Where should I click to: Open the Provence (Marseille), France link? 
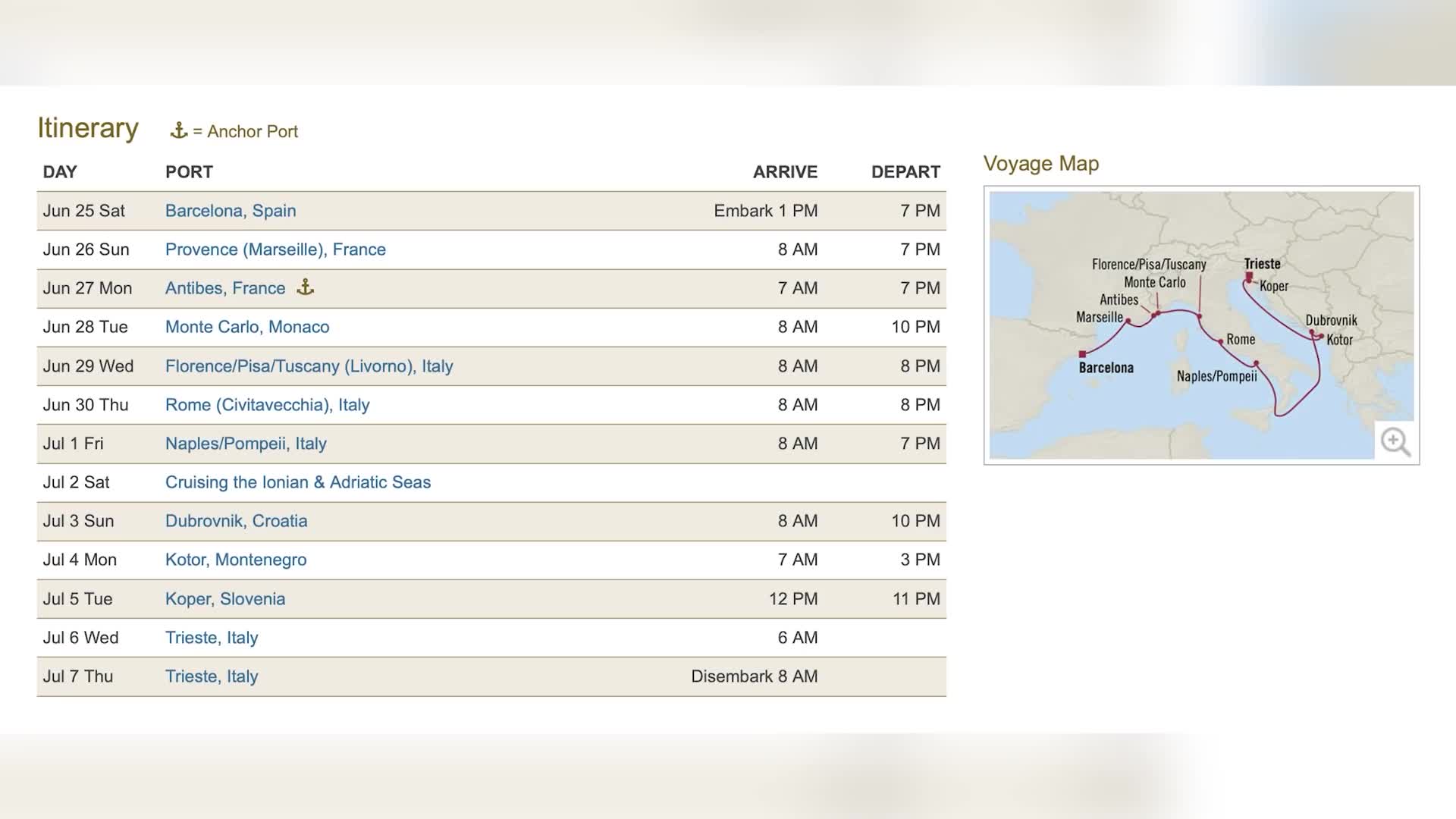pyautogui.click(x=275, y=249)
